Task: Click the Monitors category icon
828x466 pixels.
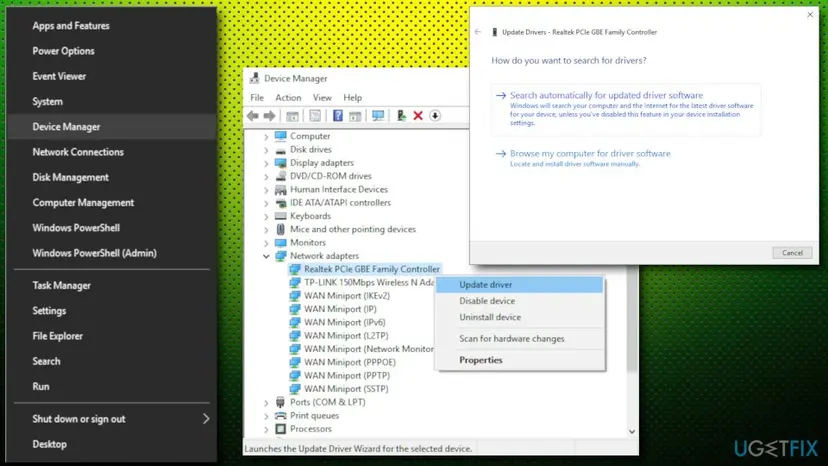Action: click(x=281, y=243)
